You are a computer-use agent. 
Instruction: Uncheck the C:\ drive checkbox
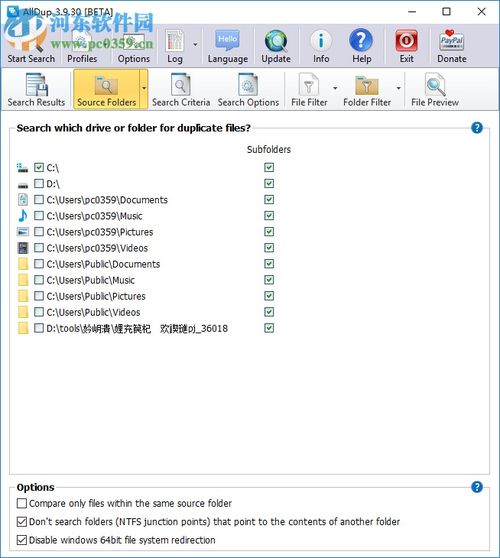coord(39,167)
